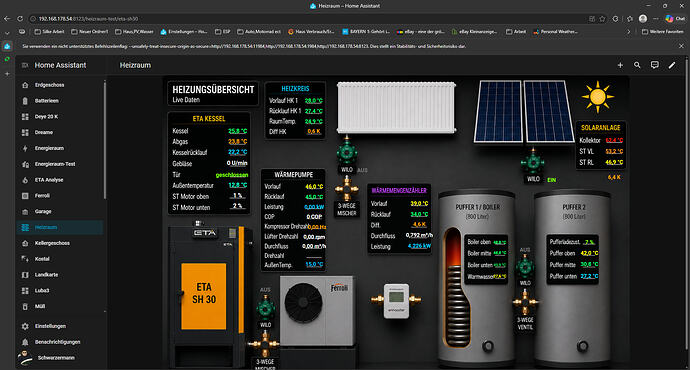Click the radiator image

(396, 107)
